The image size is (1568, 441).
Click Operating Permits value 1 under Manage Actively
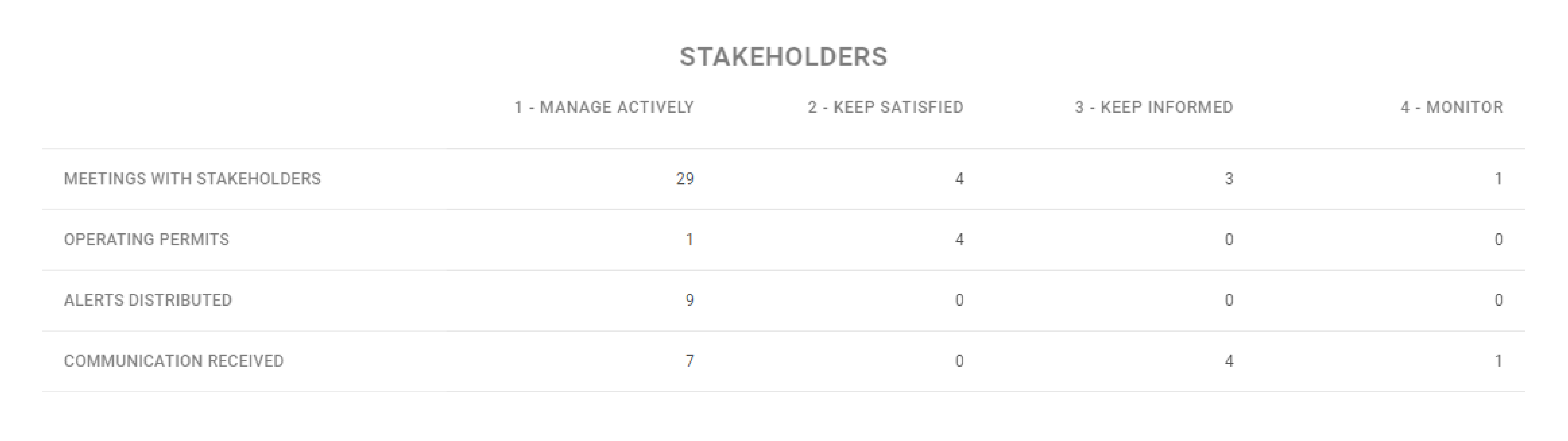click(690, 239)
